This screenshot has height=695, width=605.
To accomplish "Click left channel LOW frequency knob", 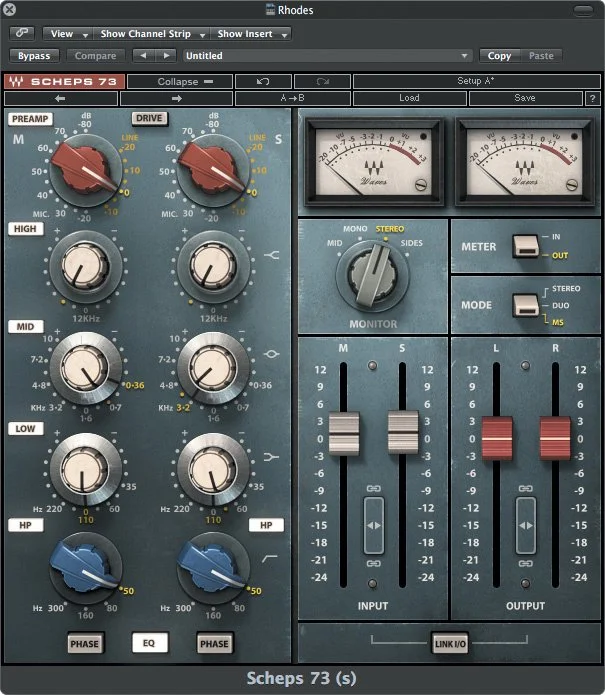I will click(85, 470).
